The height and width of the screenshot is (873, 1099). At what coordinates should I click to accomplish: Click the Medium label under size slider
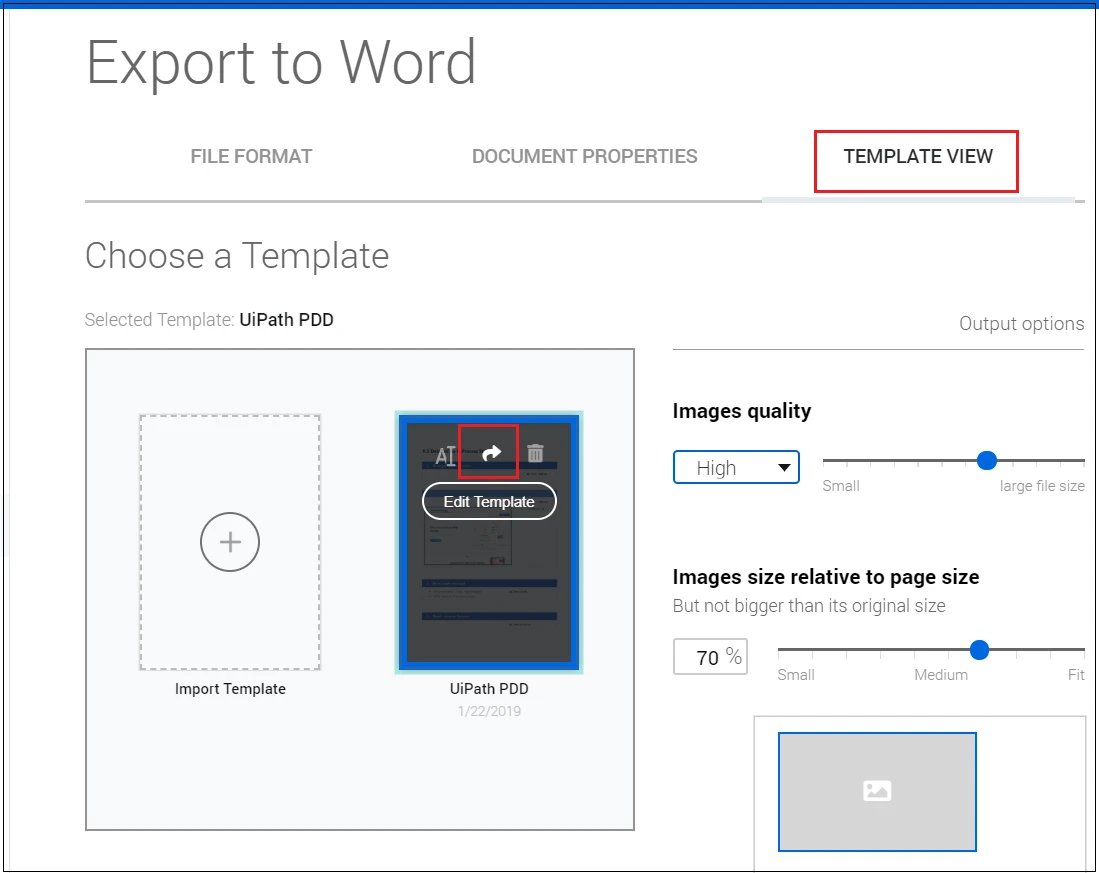point(941,675)
